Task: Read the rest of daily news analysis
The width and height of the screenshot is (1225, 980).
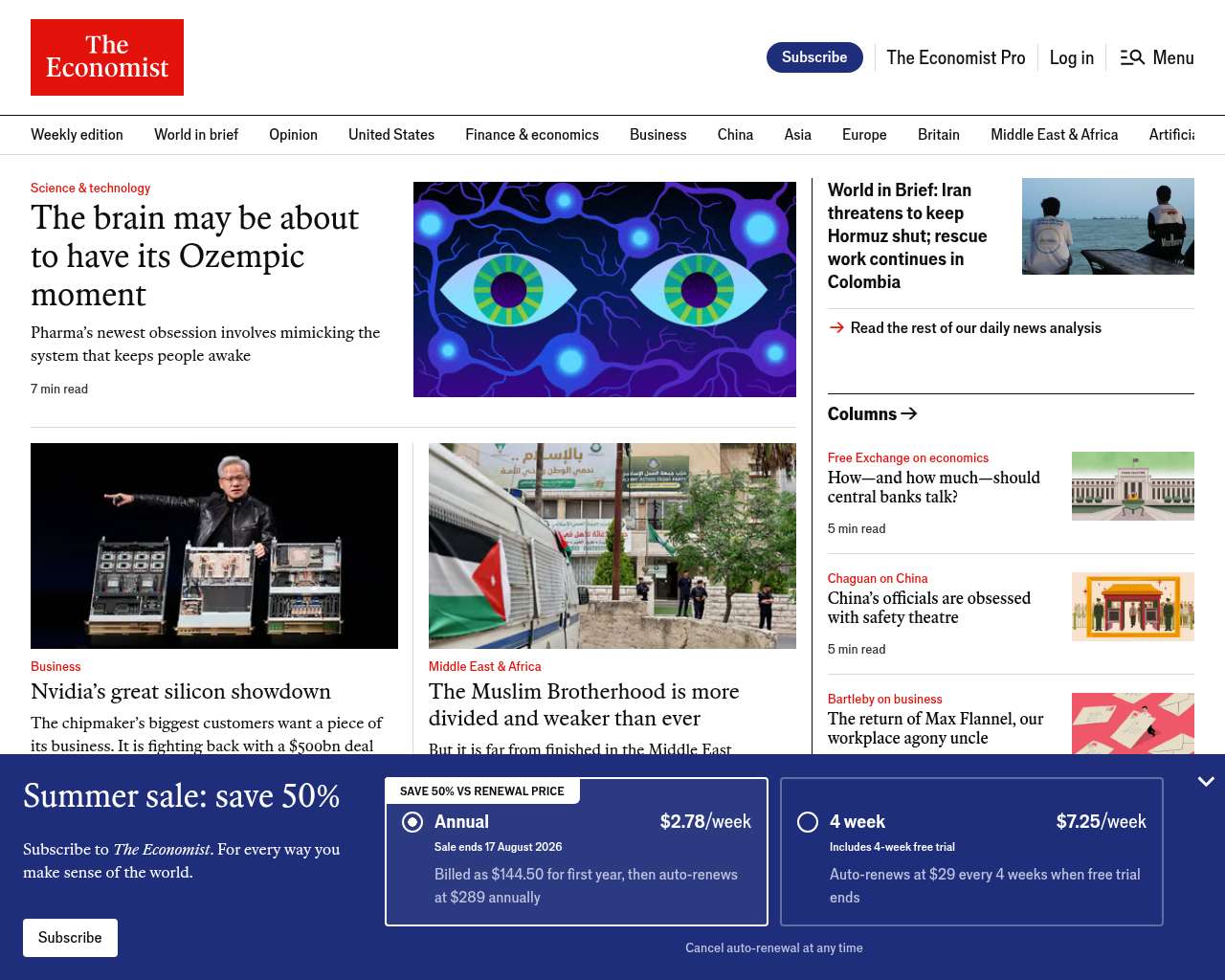Action: 975,327
